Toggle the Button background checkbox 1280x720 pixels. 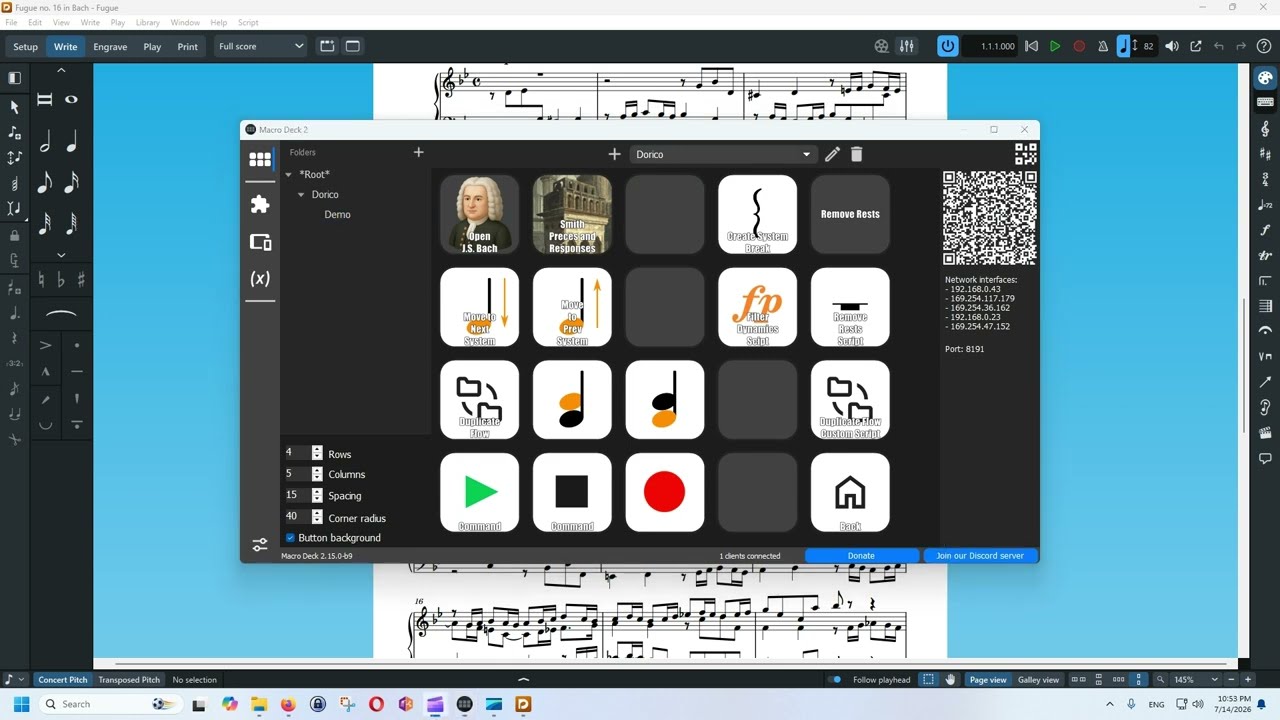(291, 538)
